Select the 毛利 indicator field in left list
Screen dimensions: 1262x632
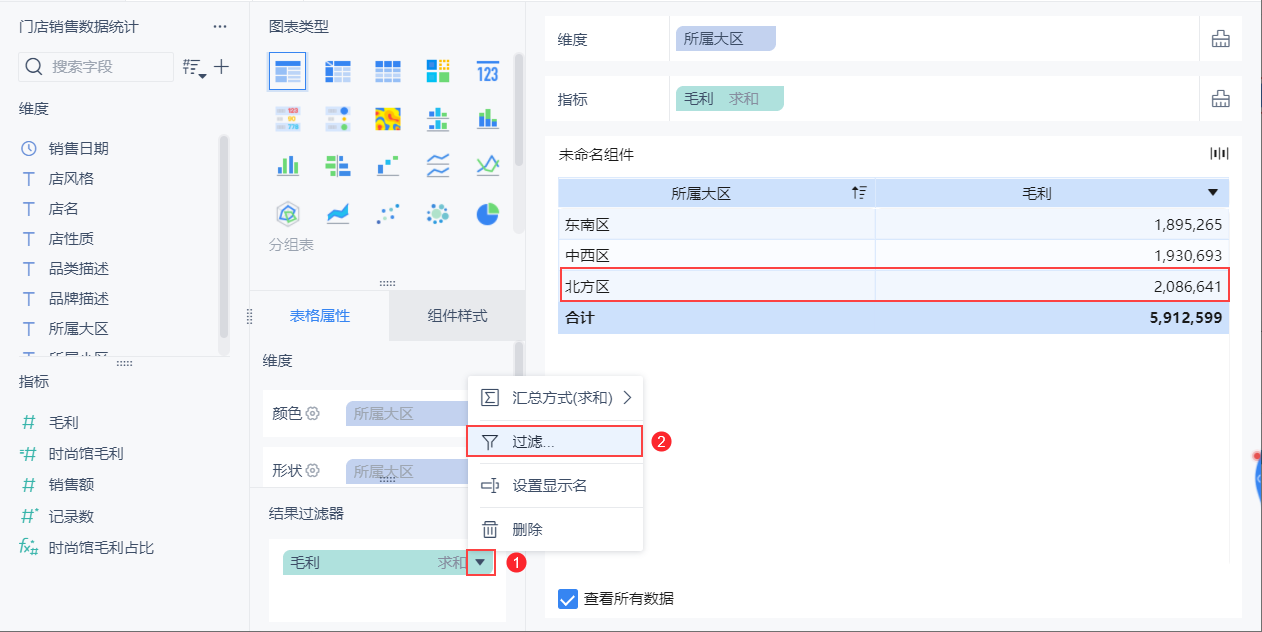[x=64, y=422]
